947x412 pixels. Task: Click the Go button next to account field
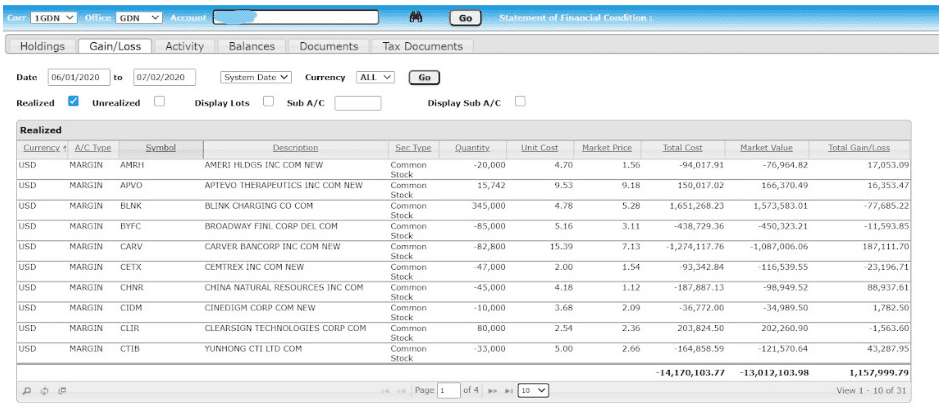pos(465,18)
